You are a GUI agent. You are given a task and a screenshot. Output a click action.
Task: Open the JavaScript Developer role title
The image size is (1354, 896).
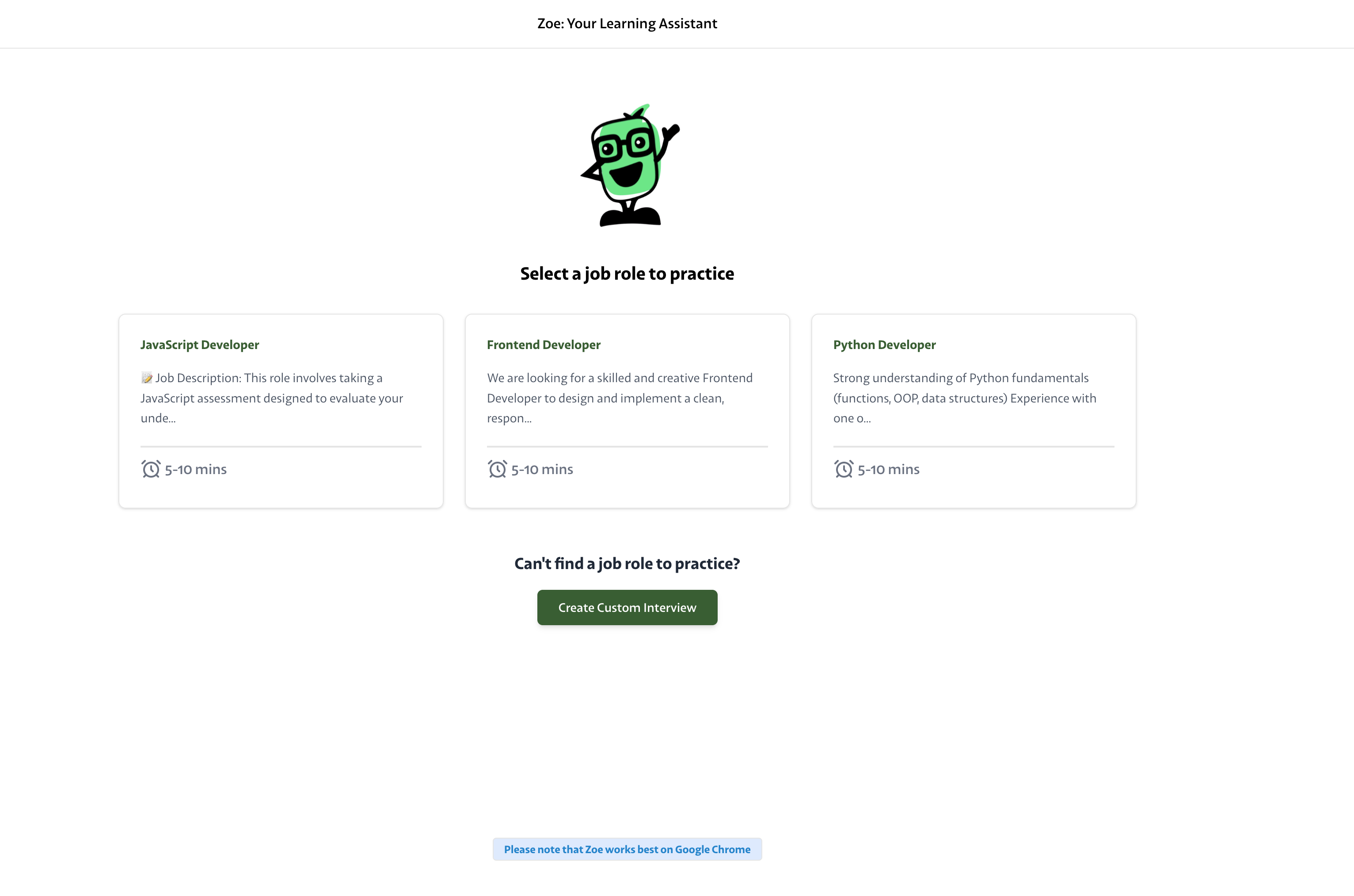pos(199,345)
